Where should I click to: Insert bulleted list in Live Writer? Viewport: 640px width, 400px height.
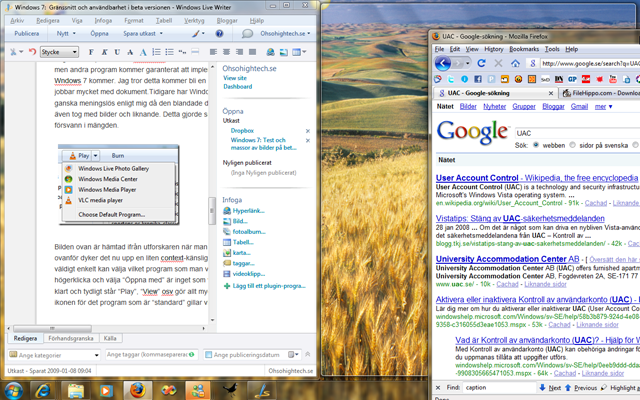coord(169,52)
